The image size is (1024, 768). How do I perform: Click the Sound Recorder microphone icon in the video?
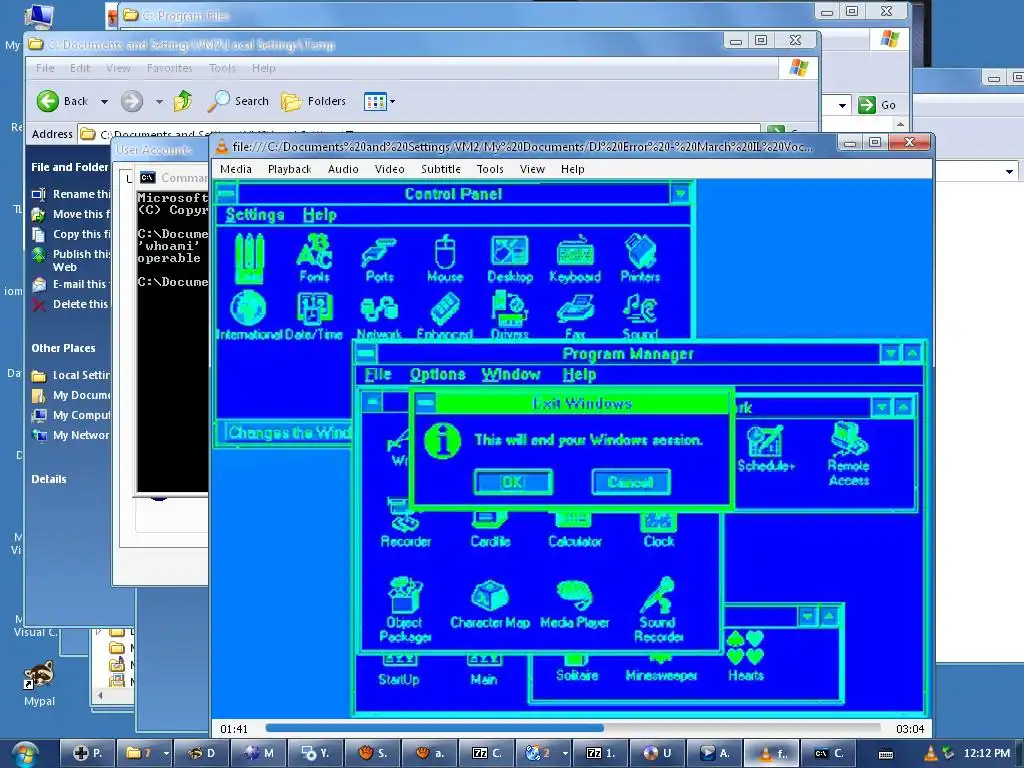coord(658,596)
